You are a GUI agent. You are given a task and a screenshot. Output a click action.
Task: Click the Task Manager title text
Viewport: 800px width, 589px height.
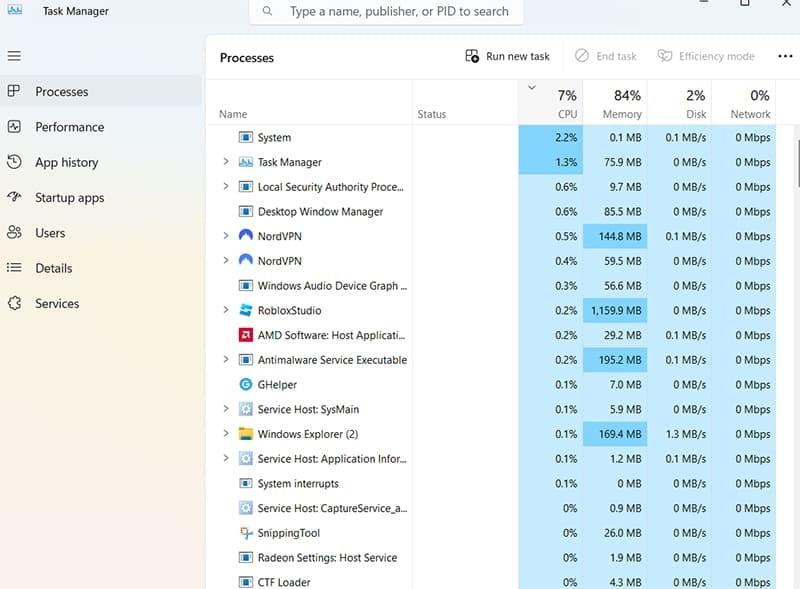click(76, 11)
